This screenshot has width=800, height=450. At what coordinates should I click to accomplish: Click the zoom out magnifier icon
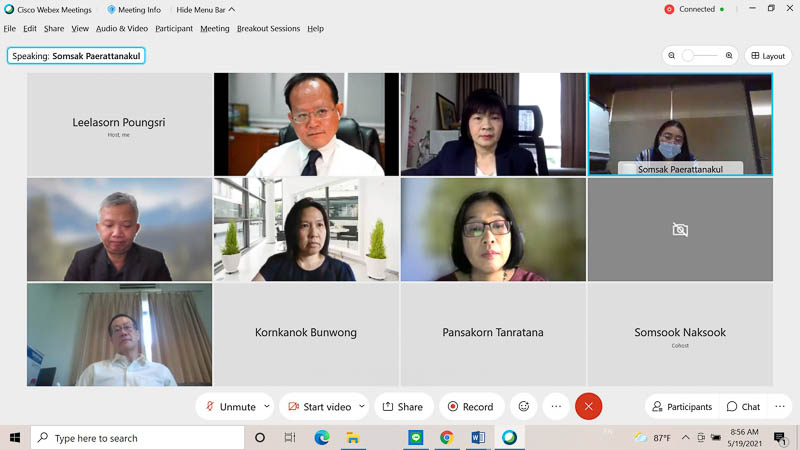[x=672, y=56]
